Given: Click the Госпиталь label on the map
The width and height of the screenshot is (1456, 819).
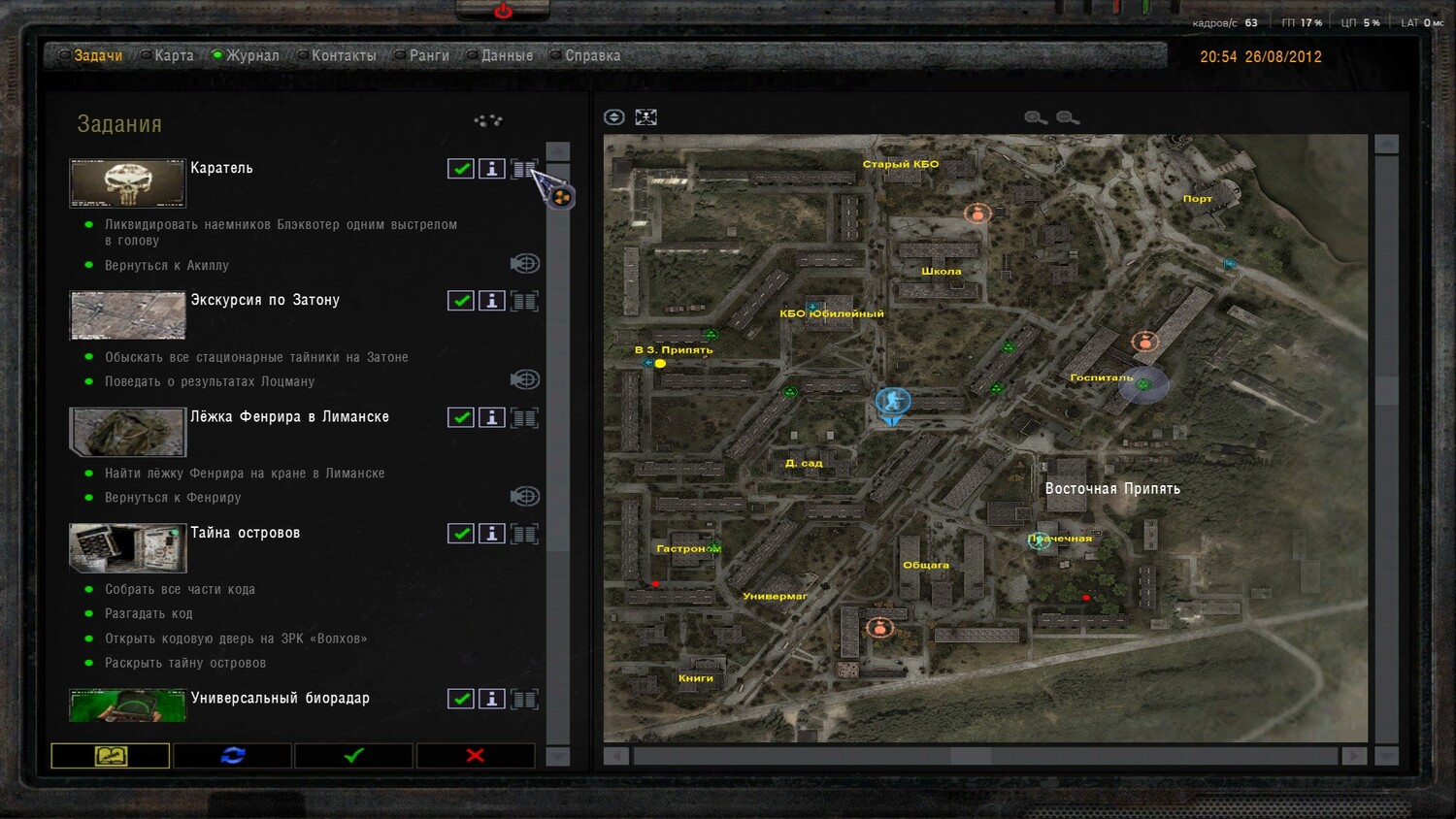Looking at the screenshot, I should (1101, 377).
